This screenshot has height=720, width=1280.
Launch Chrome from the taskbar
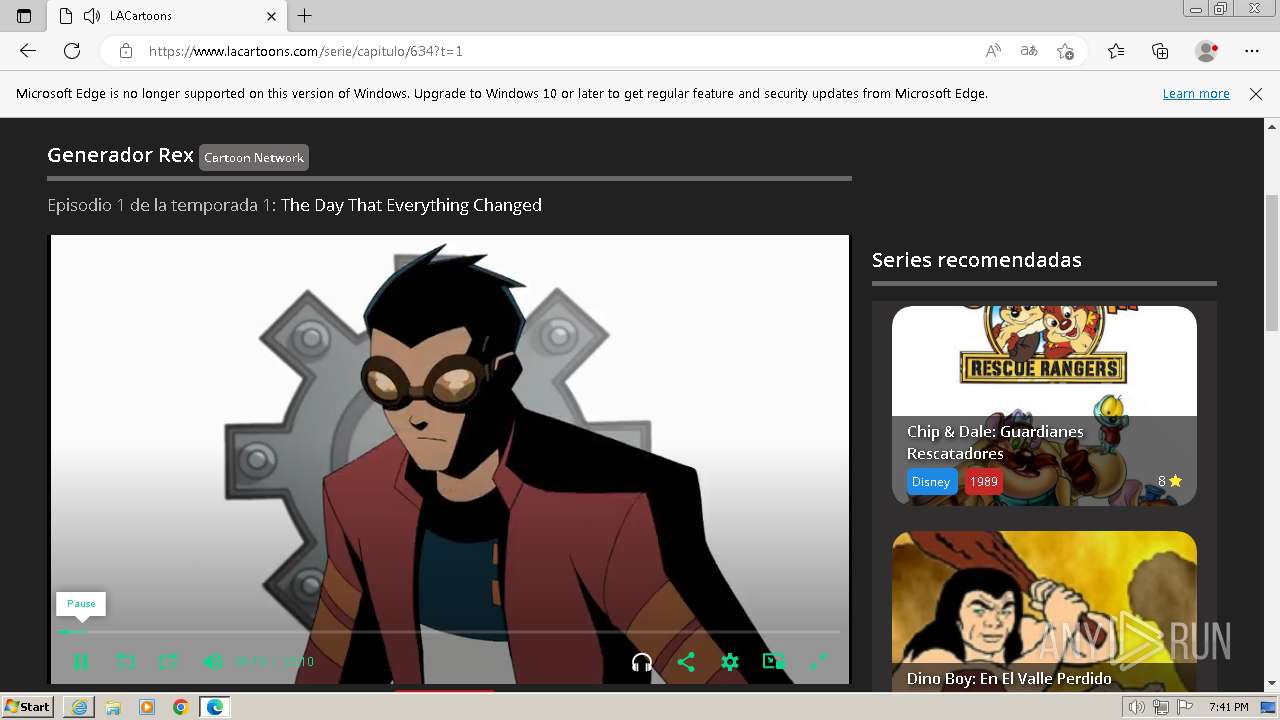pos(181,707)
